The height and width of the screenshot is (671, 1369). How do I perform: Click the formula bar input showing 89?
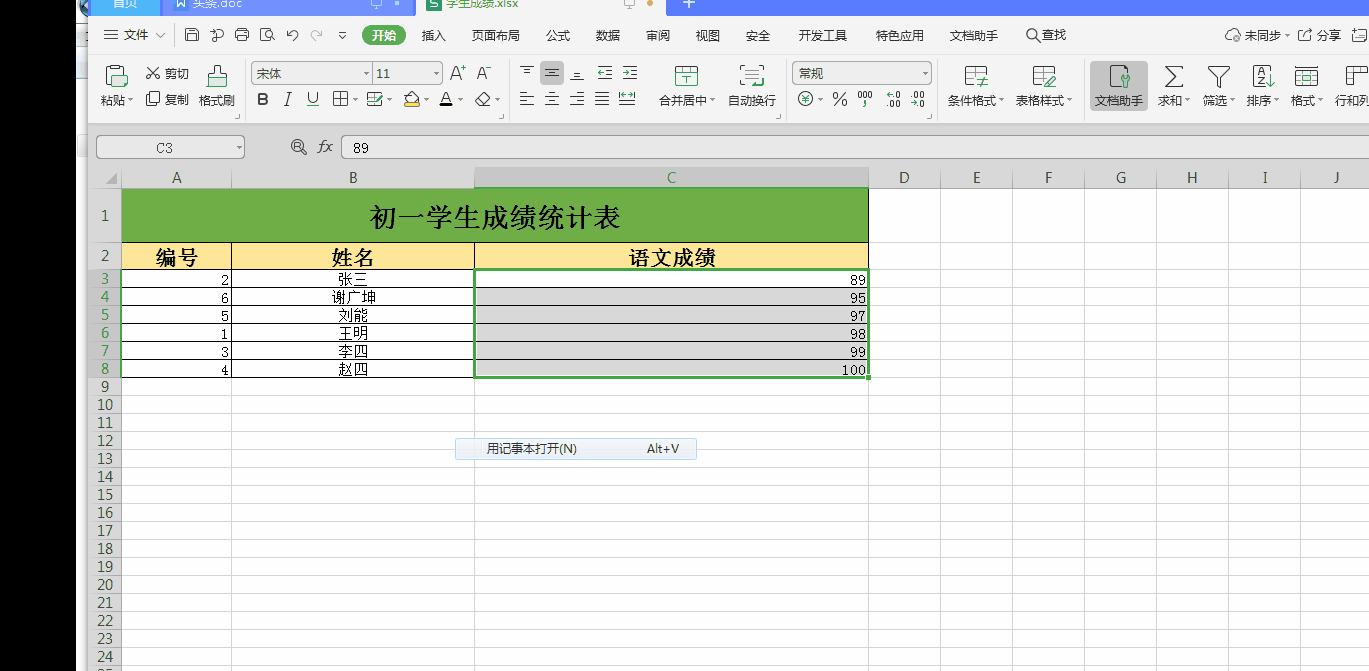tap(855, 147)
